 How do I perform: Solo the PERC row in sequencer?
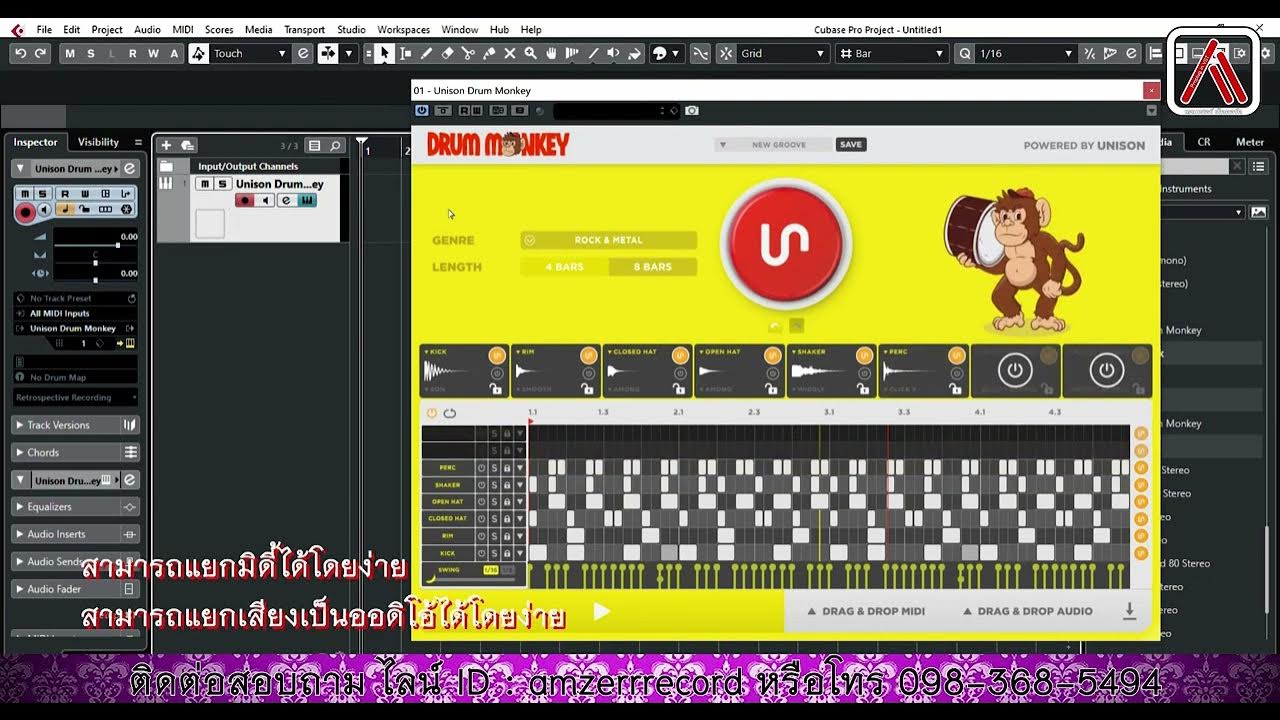click(x=494, y=467)
